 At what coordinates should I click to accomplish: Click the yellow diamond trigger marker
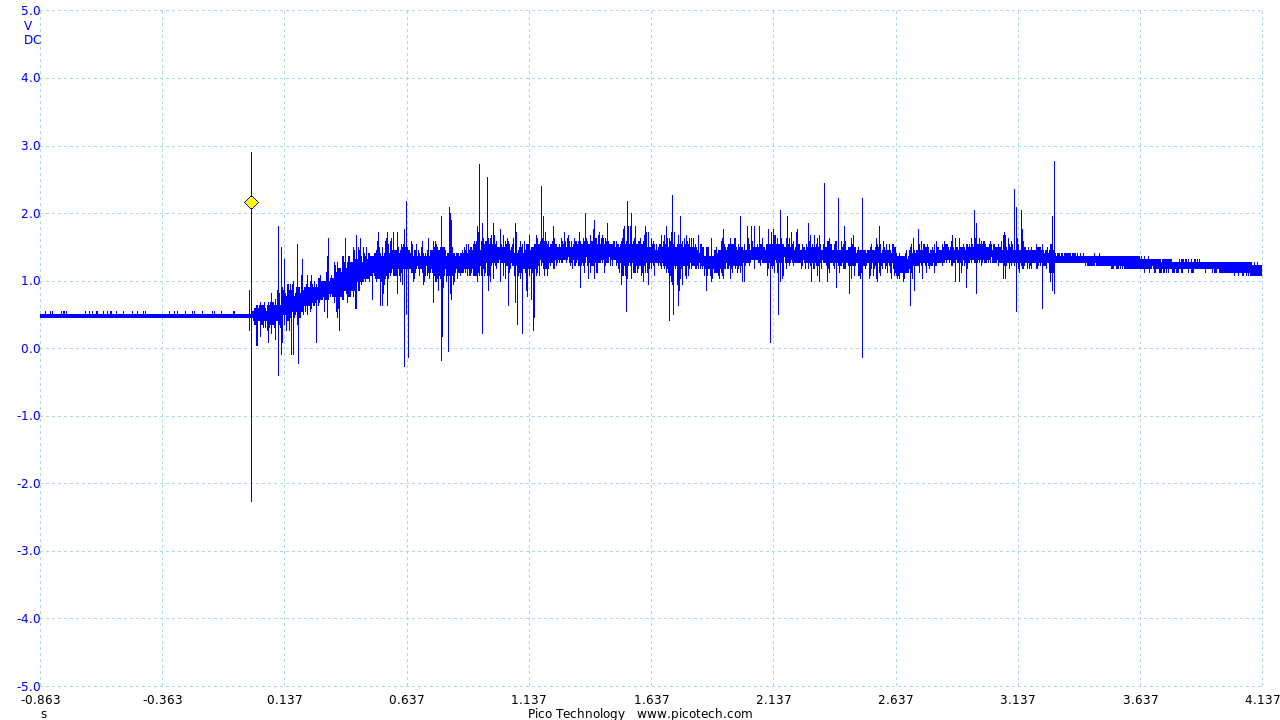[x=251, y=203]
